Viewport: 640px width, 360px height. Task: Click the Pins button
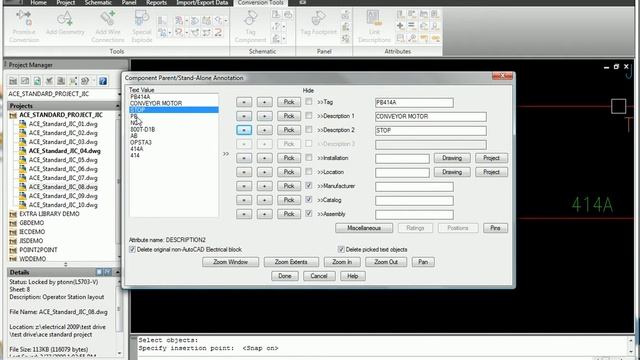[x=495, y=228]
